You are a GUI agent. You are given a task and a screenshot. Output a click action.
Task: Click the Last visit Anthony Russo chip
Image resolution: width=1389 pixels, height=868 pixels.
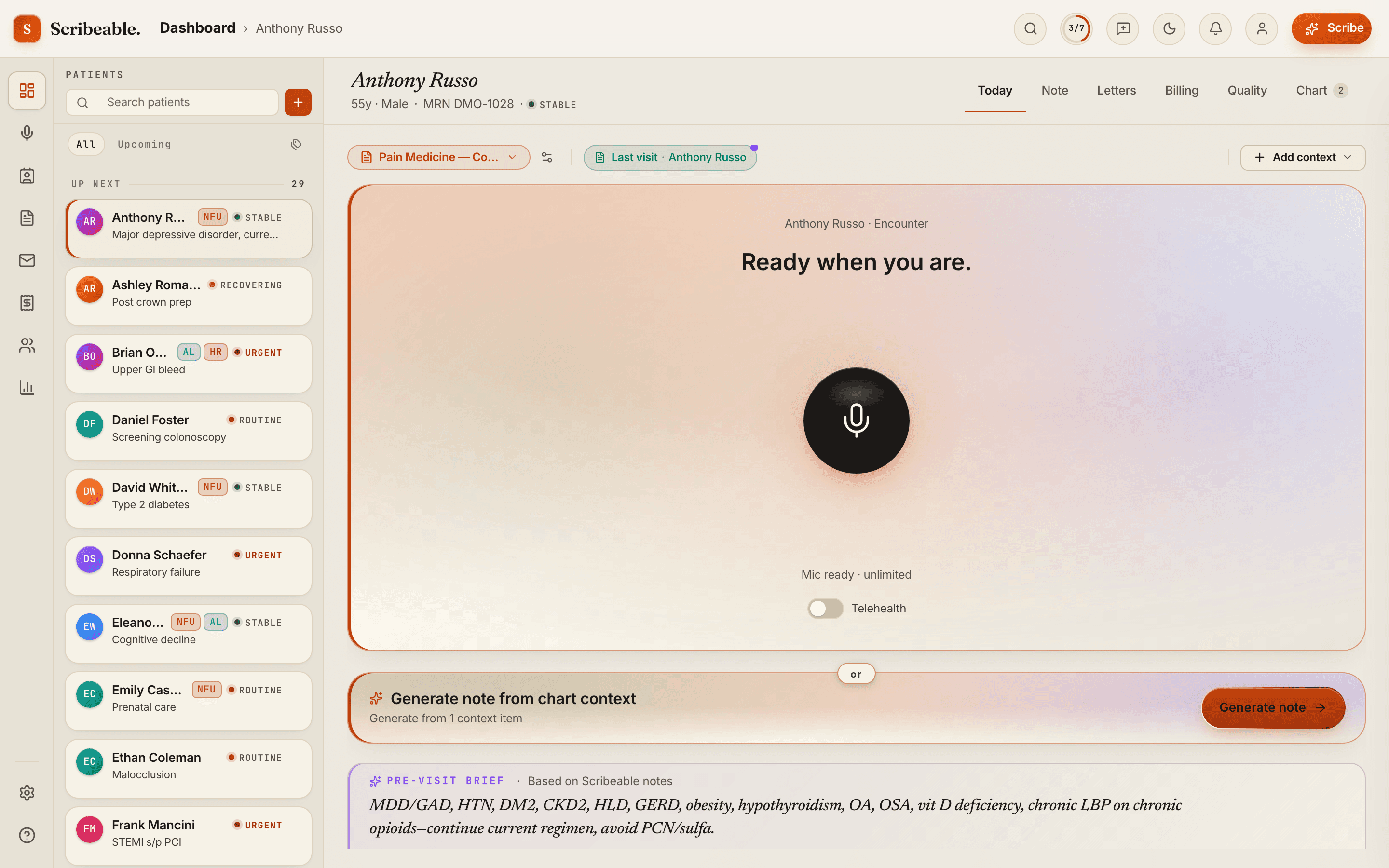click(670, 157)
